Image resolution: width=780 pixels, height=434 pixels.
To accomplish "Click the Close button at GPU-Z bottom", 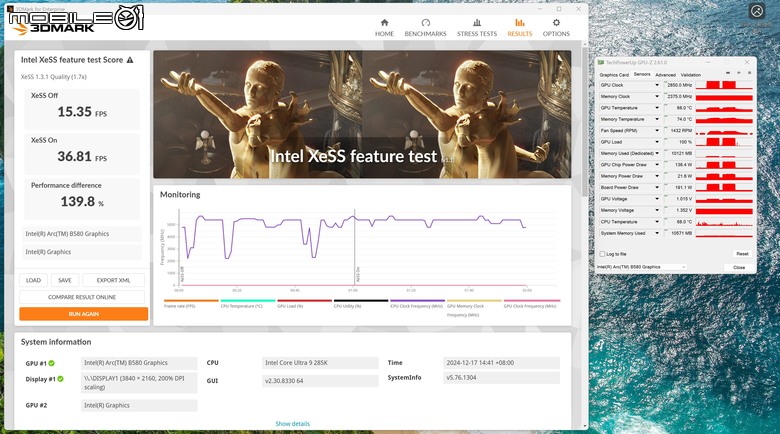I will tap(739, 267).
